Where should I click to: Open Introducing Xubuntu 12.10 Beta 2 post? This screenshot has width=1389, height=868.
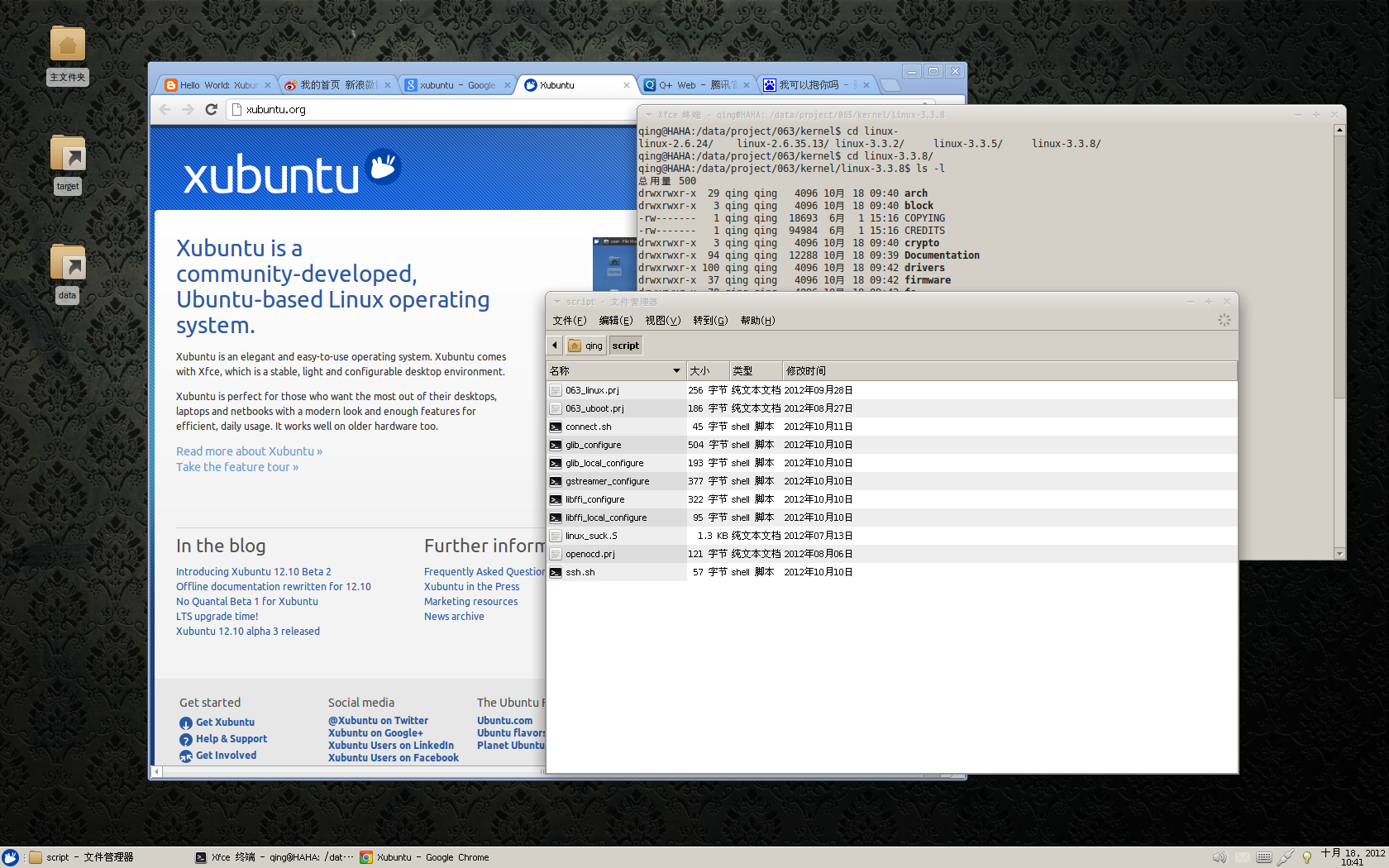pos(253,572)
